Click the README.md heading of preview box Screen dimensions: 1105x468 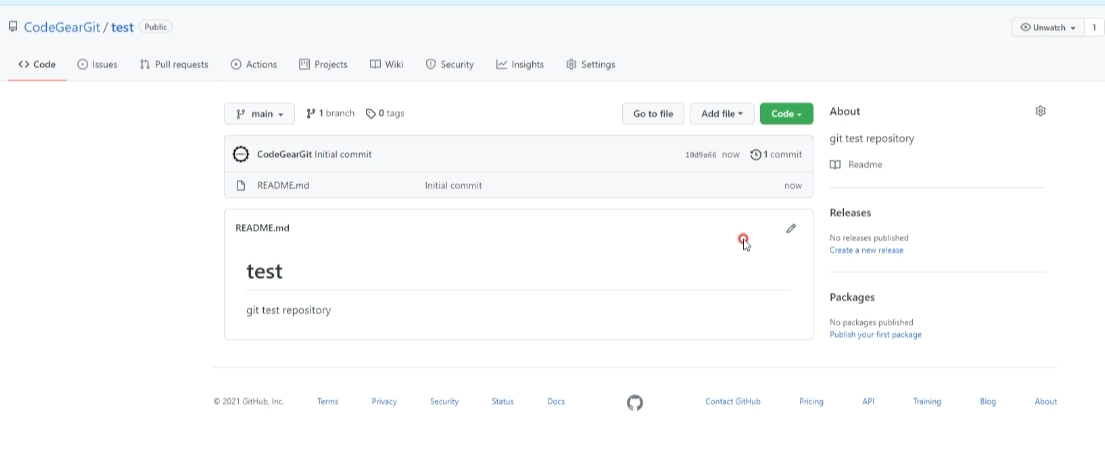point(262,228)
